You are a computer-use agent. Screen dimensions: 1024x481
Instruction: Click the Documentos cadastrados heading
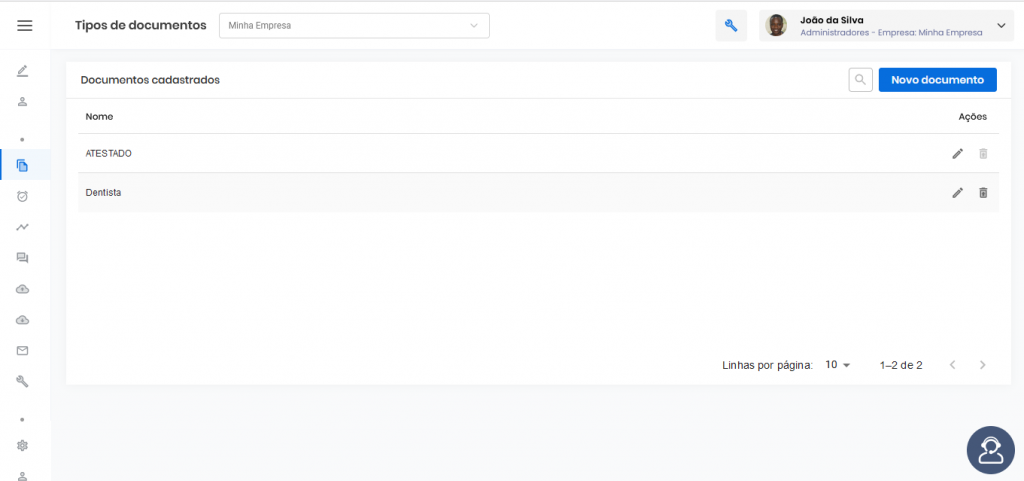tap(150, 80)
